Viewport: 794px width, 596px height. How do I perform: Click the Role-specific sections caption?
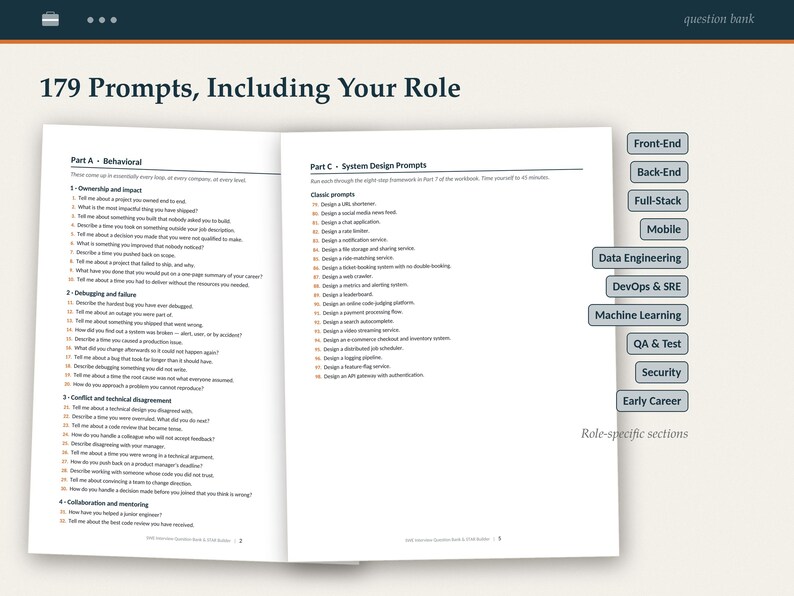(x=634, y=434)
